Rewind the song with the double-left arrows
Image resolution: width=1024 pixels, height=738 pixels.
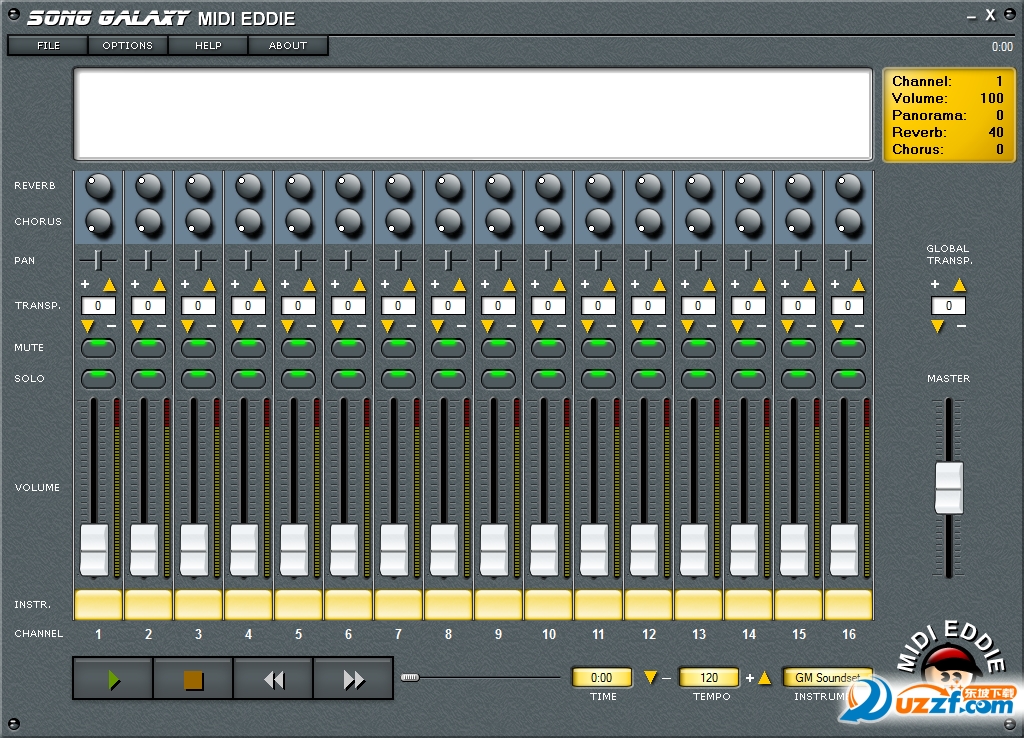(273, 679)
